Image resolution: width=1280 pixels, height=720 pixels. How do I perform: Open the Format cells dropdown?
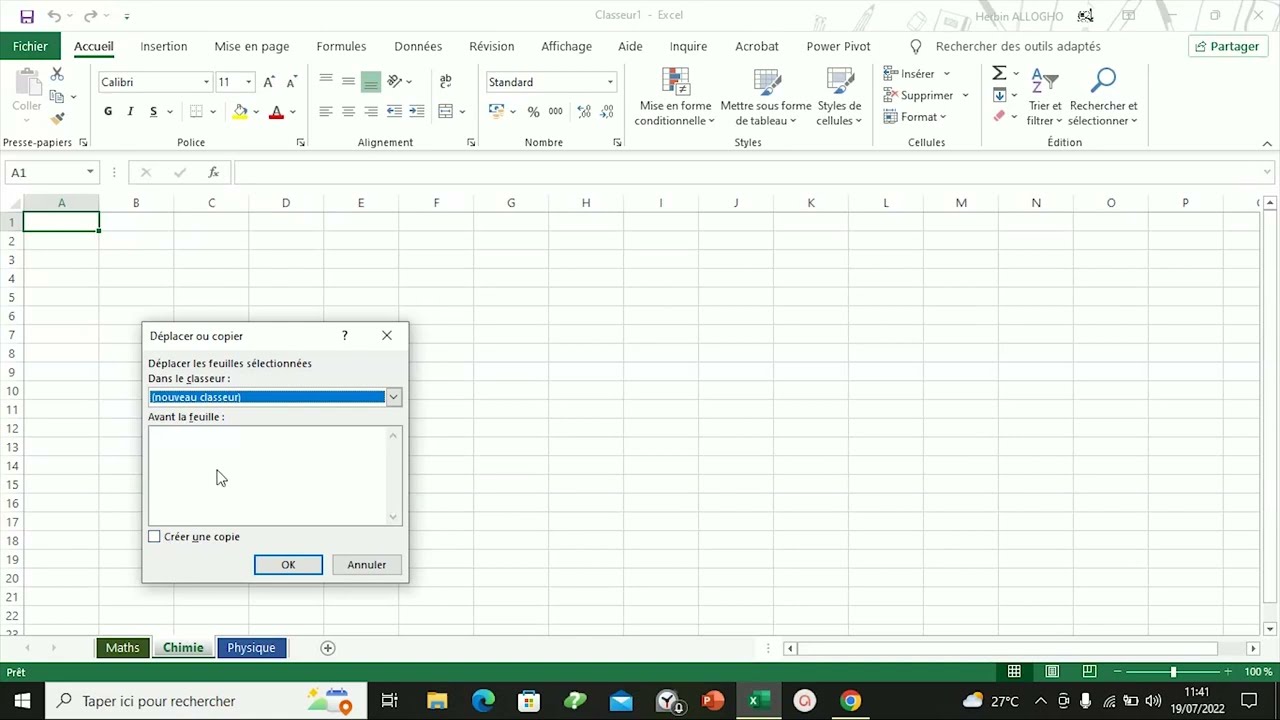(x=915, y=117)
